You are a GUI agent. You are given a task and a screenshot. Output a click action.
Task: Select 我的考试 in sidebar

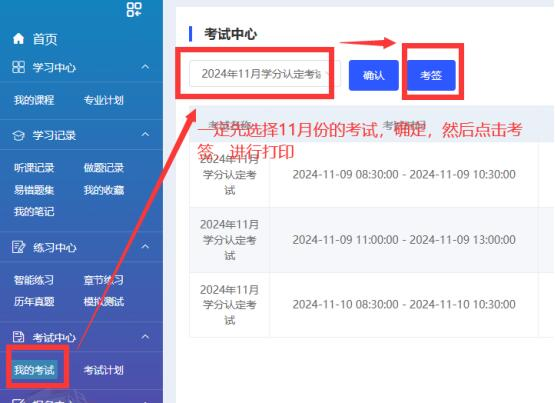tap(34, 370)
